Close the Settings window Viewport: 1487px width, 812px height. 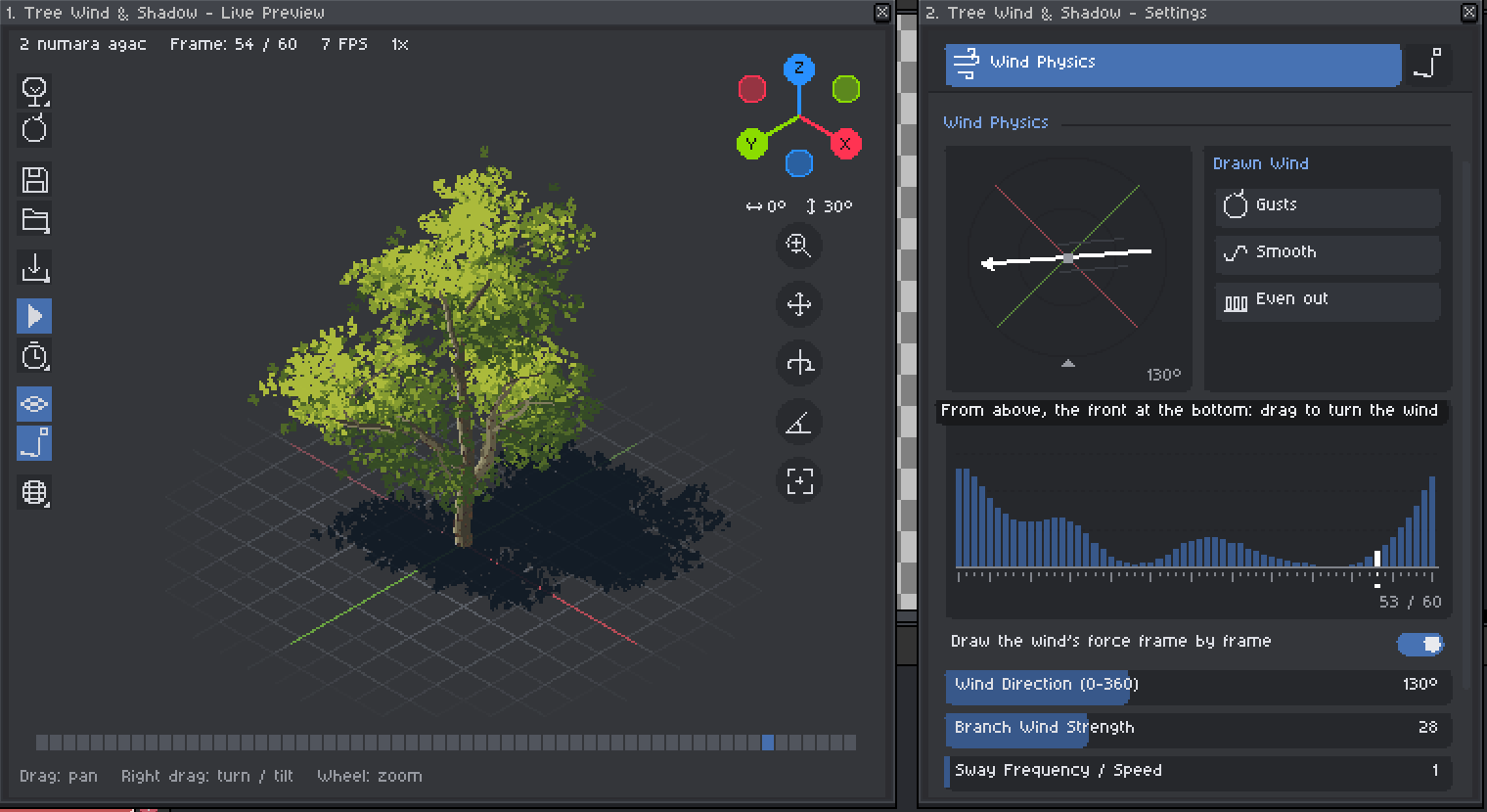point(1469,13)
